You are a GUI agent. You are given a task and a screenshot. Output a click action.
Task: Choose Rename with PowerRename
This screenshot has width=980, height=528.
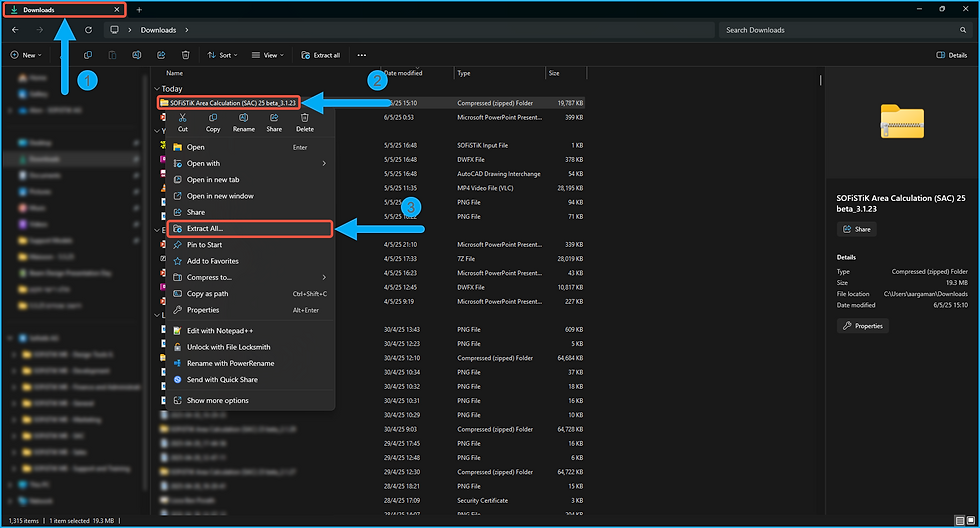251,364
